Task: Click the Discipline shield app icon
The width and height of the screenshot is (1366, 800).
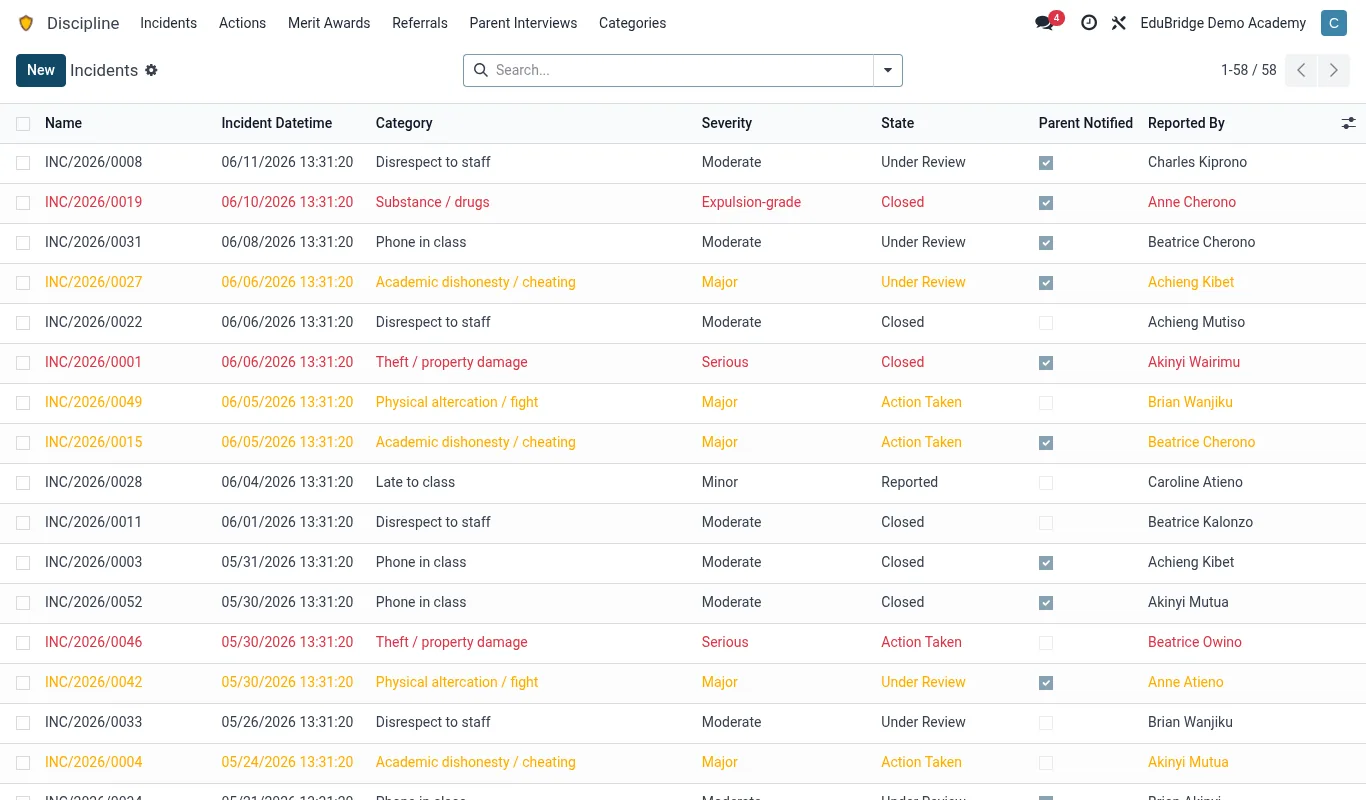Action: [x=26, y=23]
